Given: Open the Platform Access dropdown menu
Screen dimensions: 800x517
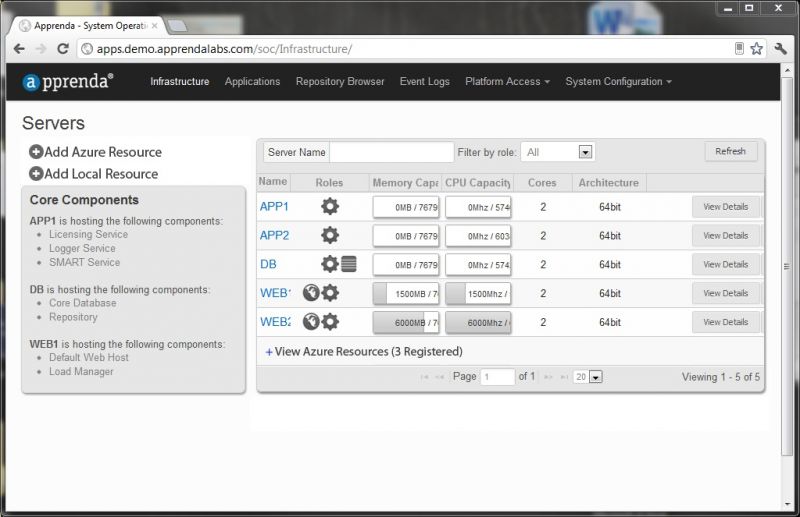Looking at the screenshot, I should click(x=507, y=82).
